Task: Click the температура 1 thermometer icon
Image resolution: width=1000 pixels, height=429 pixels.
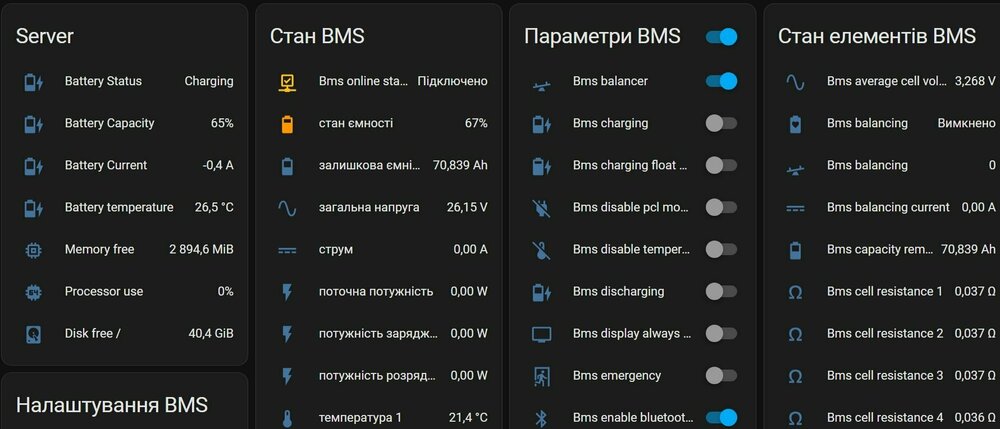Action: 287,418
